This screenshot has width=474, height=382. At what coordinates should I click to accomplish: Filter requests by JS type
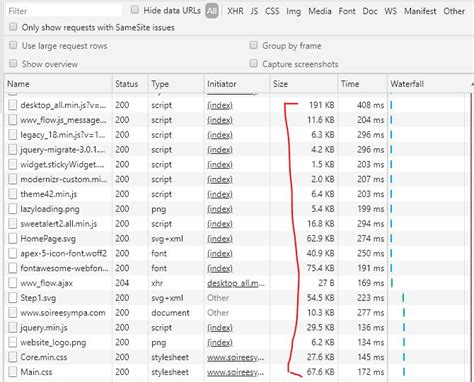point(254,11)
